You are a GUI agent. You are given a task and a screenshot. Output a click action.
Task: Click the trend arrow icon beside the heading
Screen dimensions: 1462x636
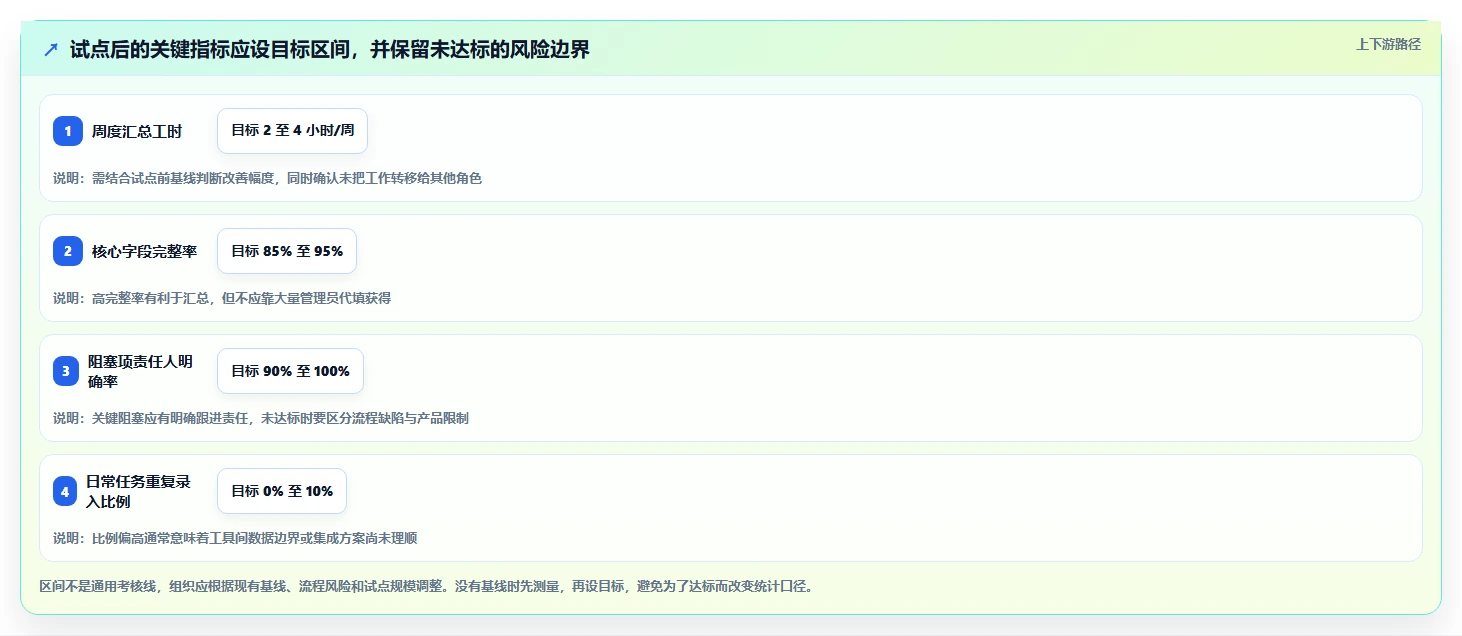click(x=51, y=50)
